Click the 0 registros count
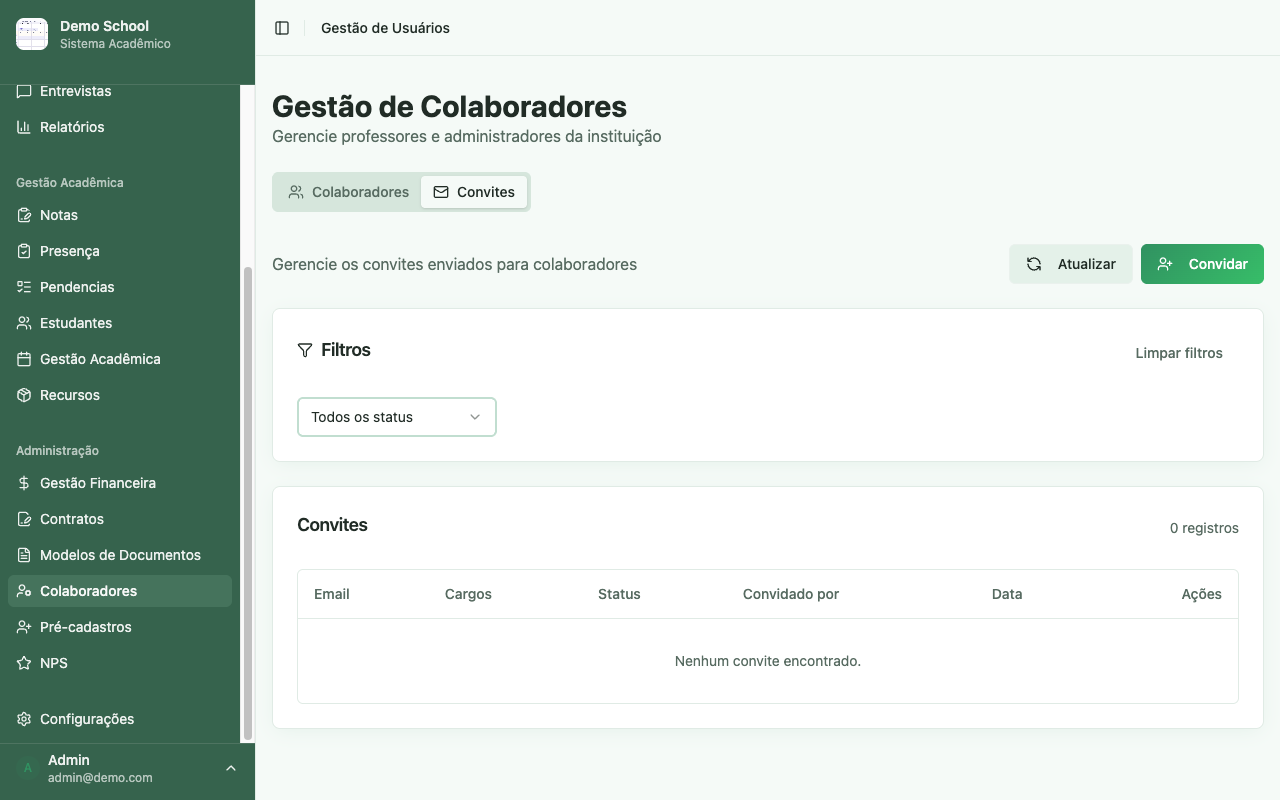 (x=1204, y=528)
